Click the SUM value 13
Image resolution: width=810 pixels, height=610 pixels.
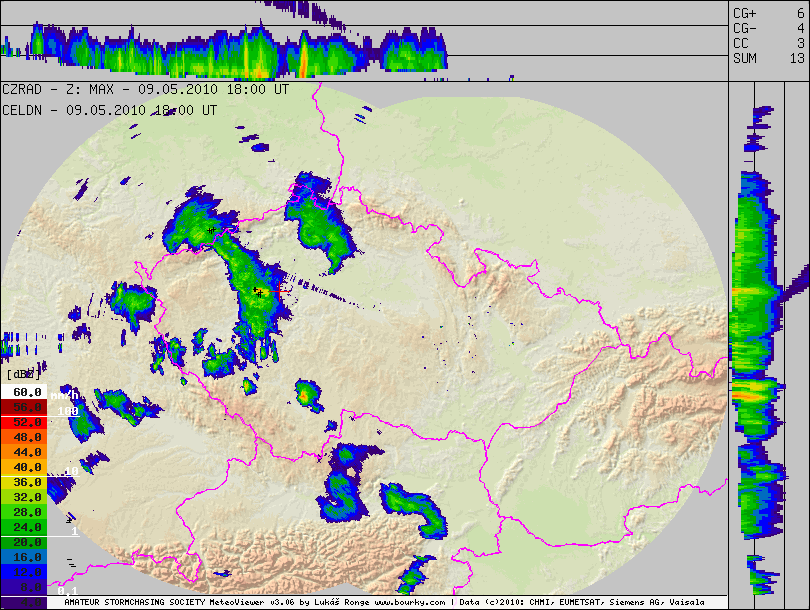click(797, 58)
